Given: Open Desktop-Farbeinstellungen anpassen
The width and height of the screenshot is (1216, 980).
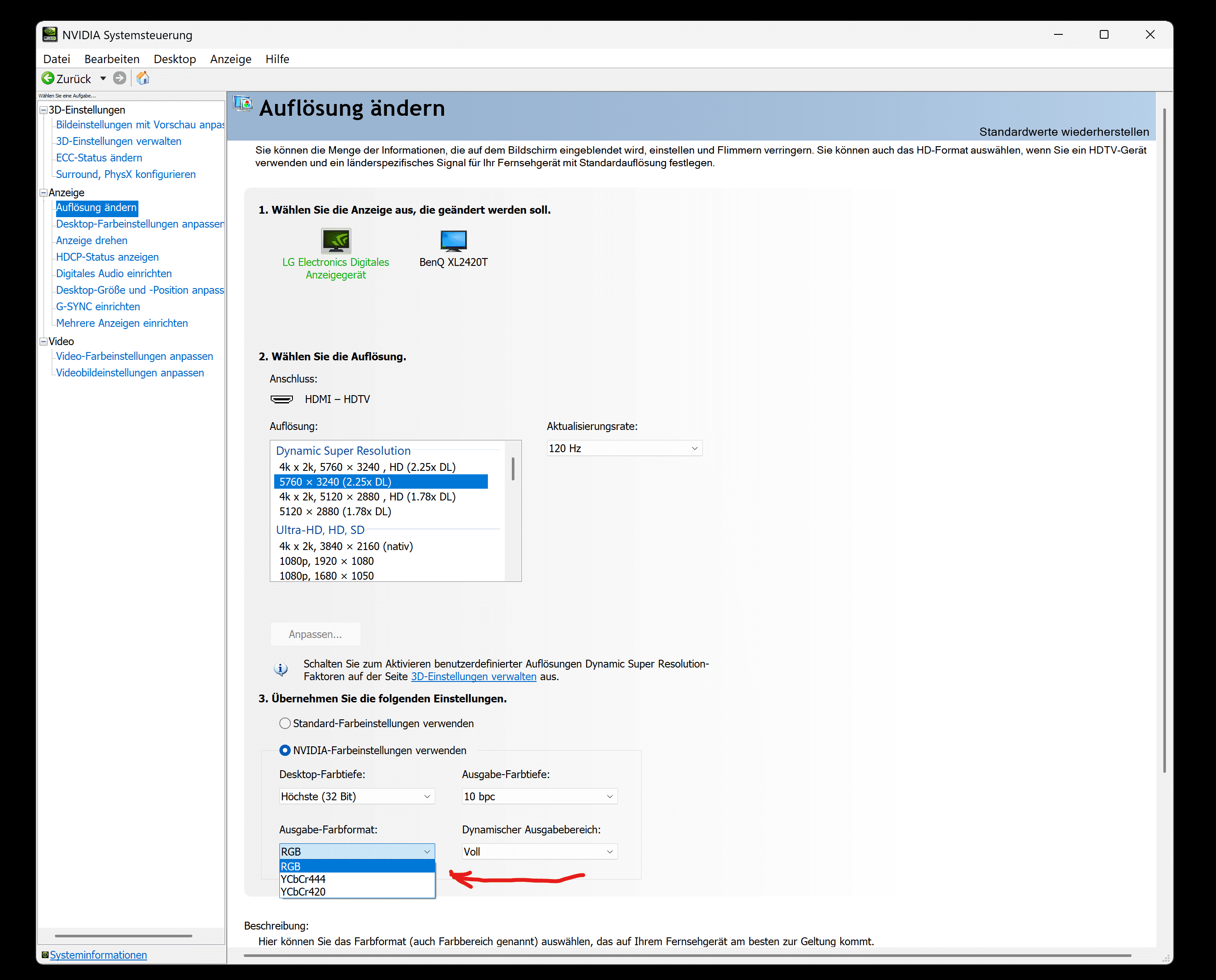Looking at the screenshot, I should point(140,224).
